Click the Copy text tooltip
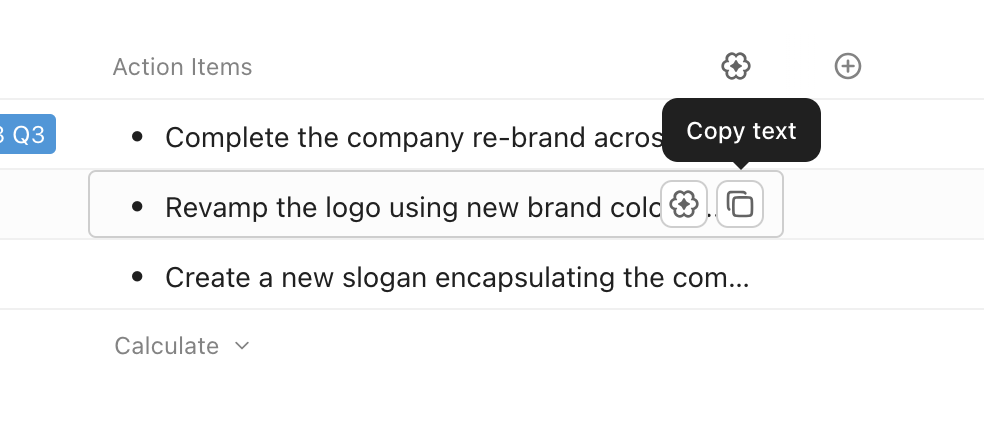 741,130
